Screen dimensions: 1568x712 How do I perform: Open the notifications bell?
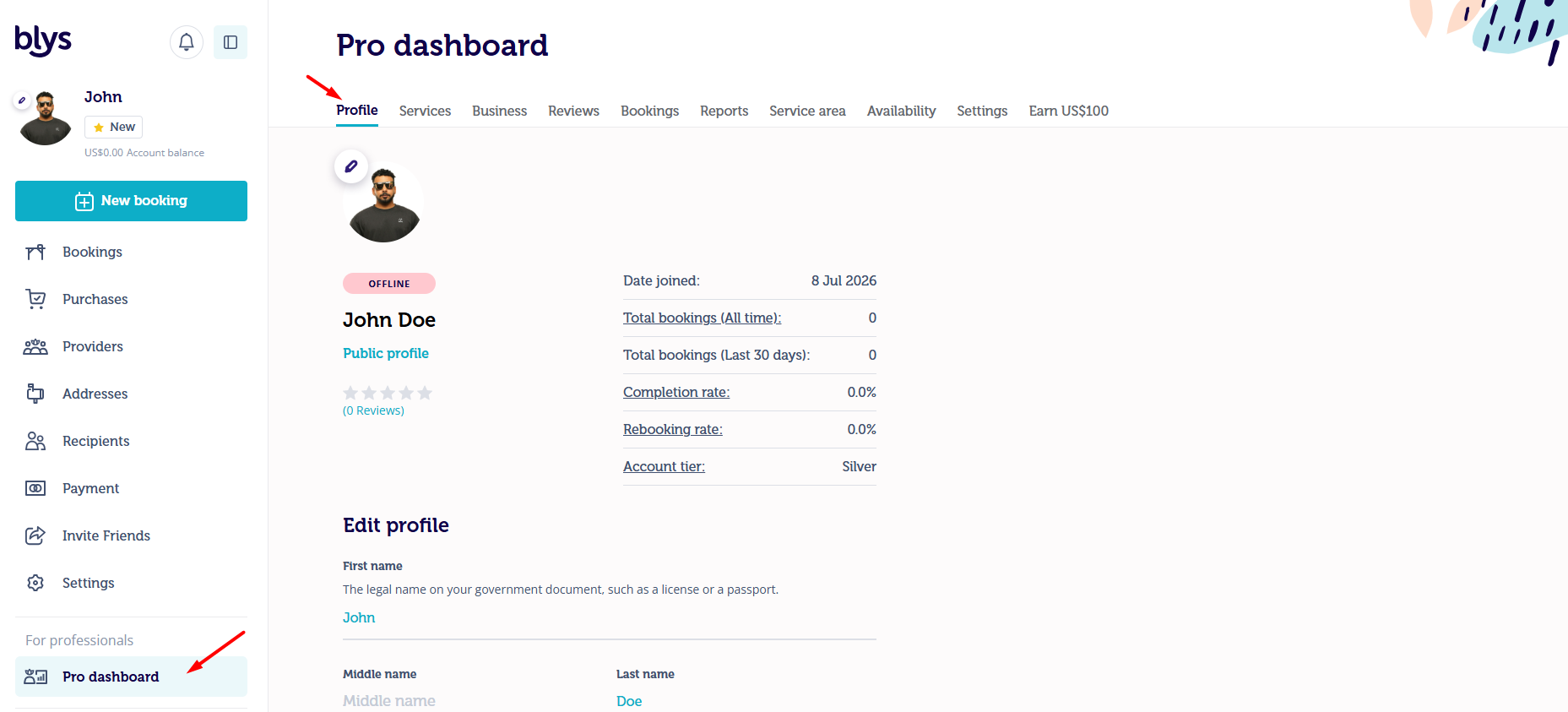(187, 42)
